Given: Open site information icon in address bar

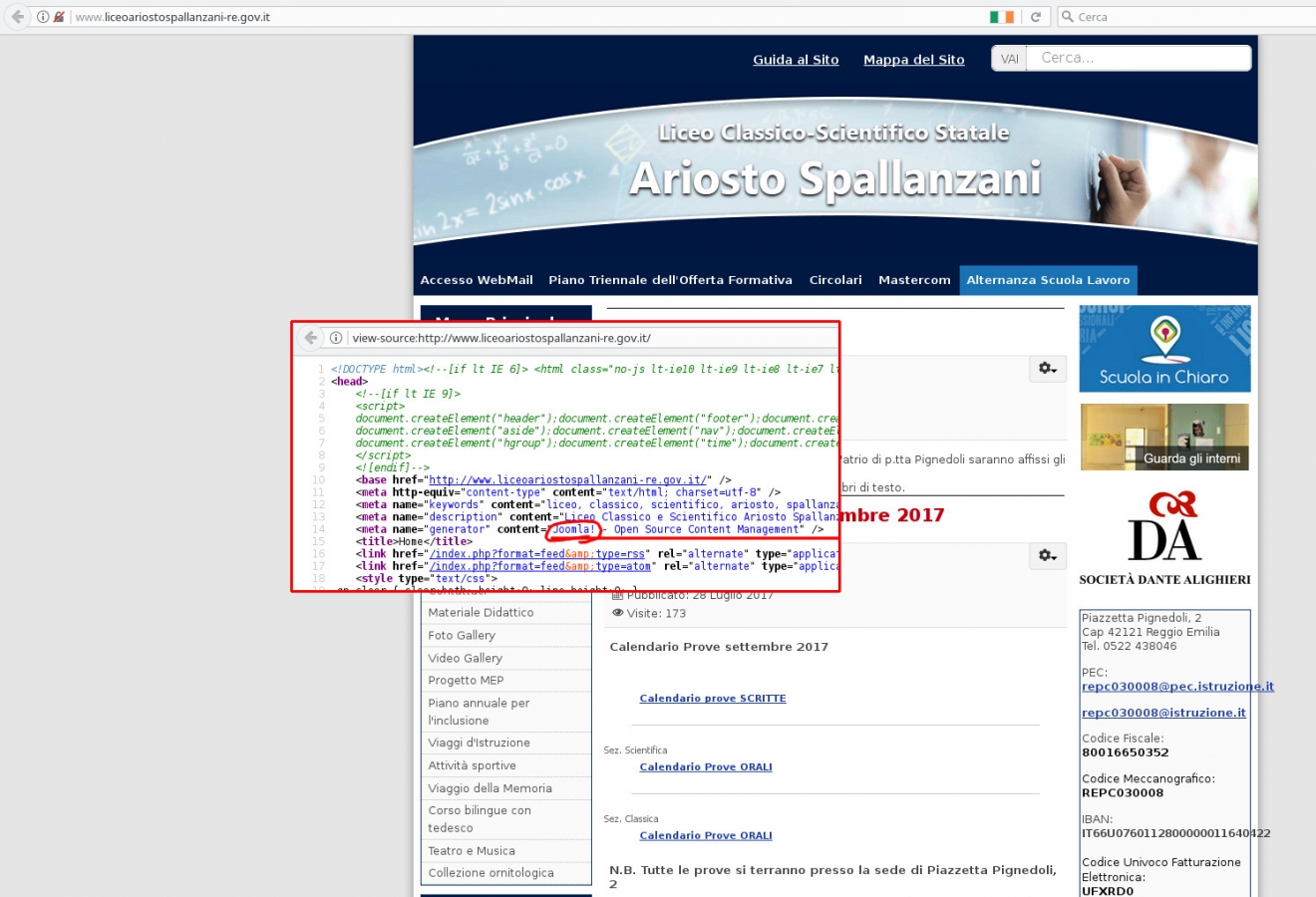Looking at the screenshot, I should [x=43, y=17].
